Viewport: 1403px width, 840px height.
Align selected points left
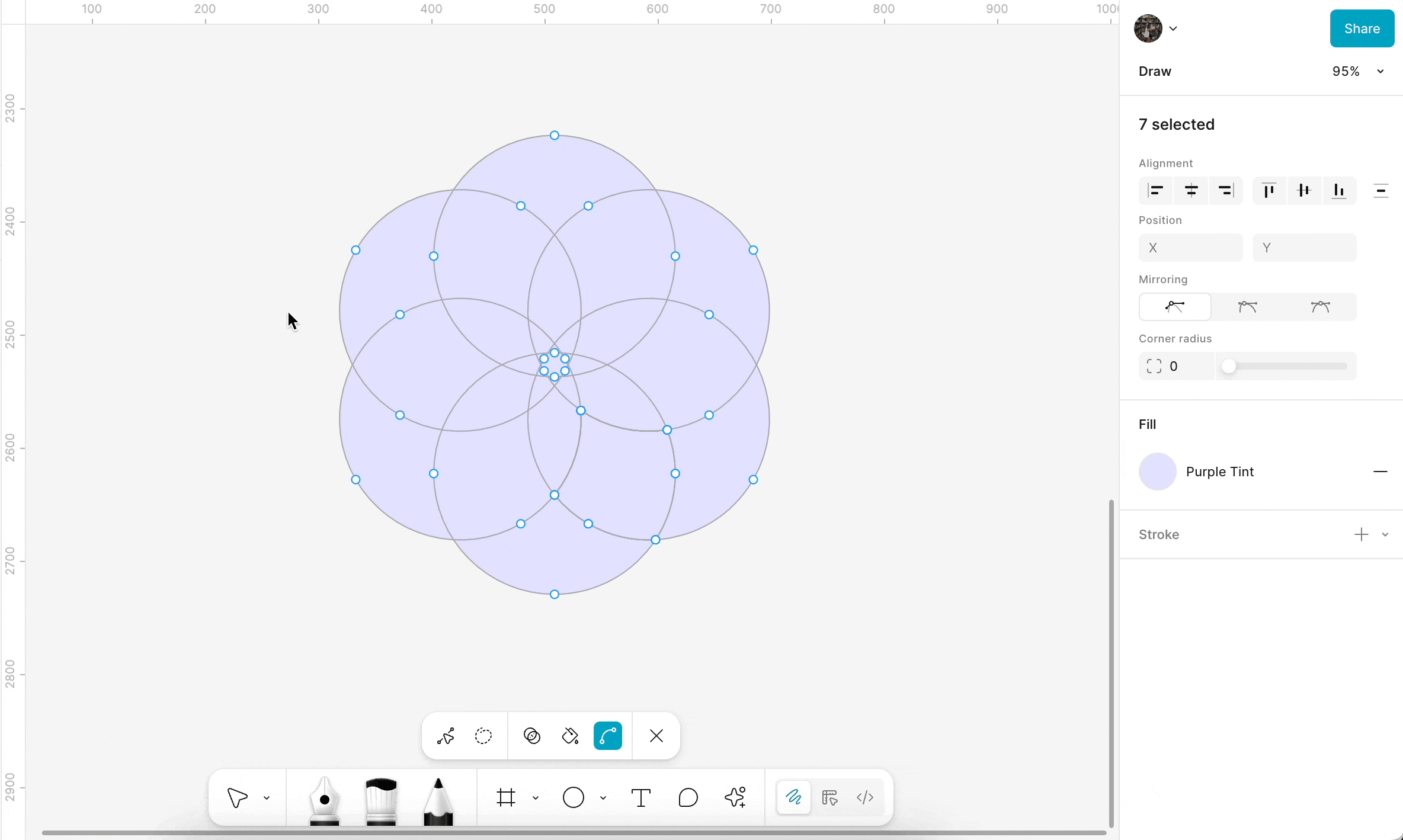pos(1156,191)
